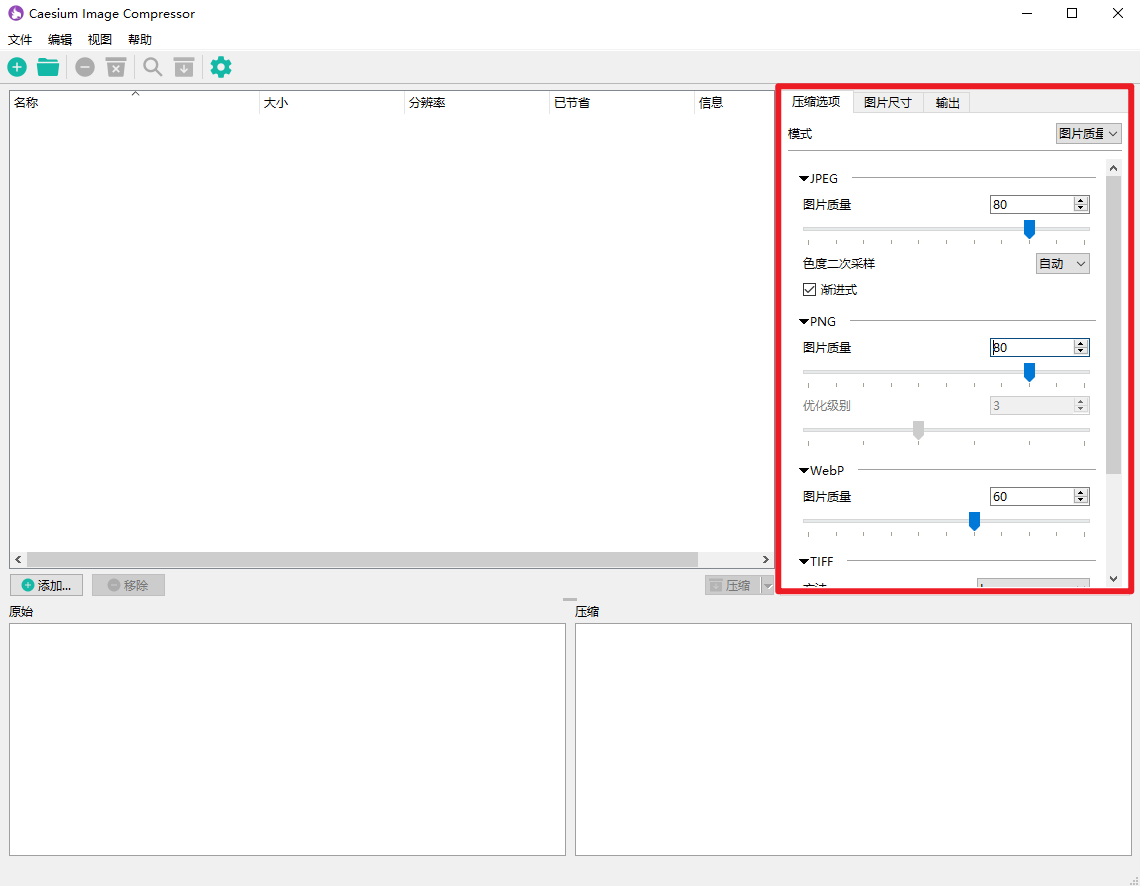Click the gray compress box toolbar icon
Viewport: 1140px width, 886px height.
[x=183, y=67]
